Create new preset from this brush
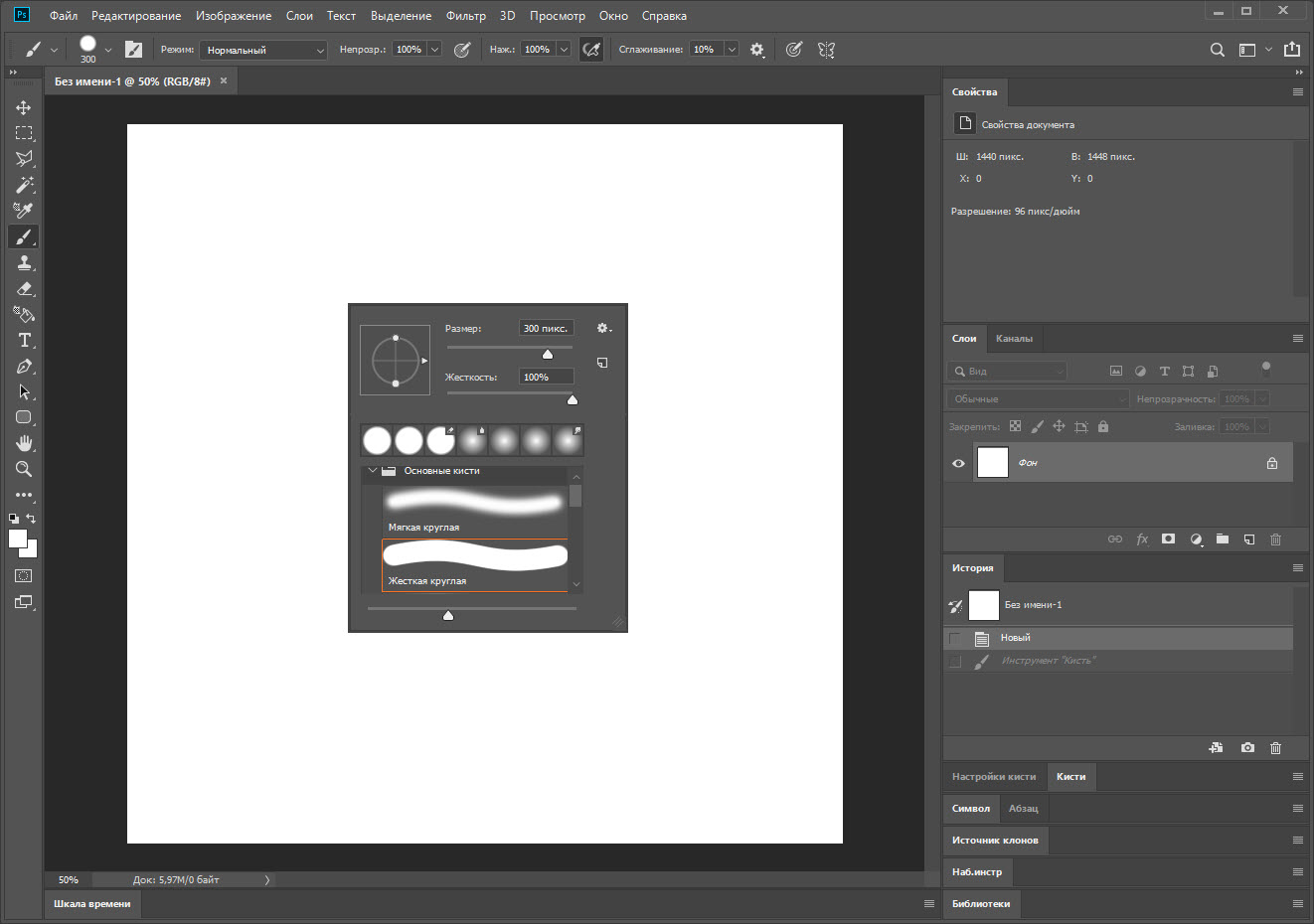 pos(602,363)
